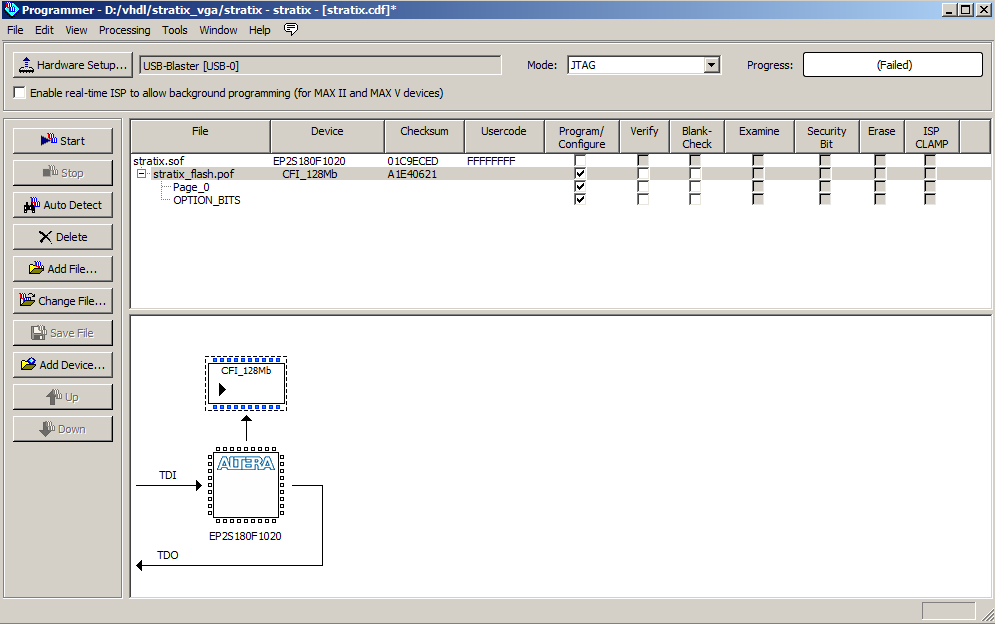
Task: Open the View menu
Action: pyautogui.click(x=76, y=30)
